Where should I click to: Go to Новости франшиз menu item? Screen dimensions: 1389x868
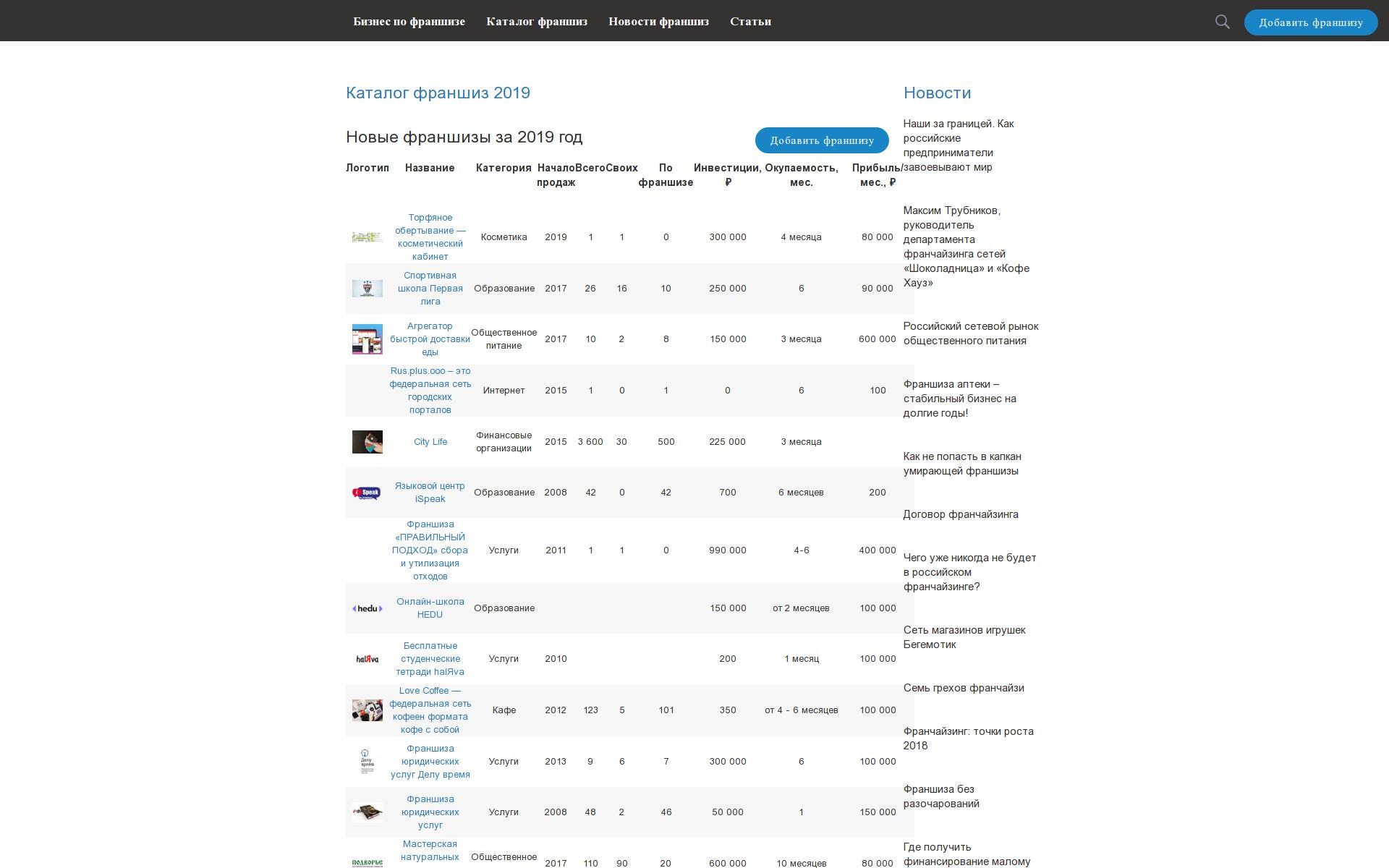click(x=658, y=22)
